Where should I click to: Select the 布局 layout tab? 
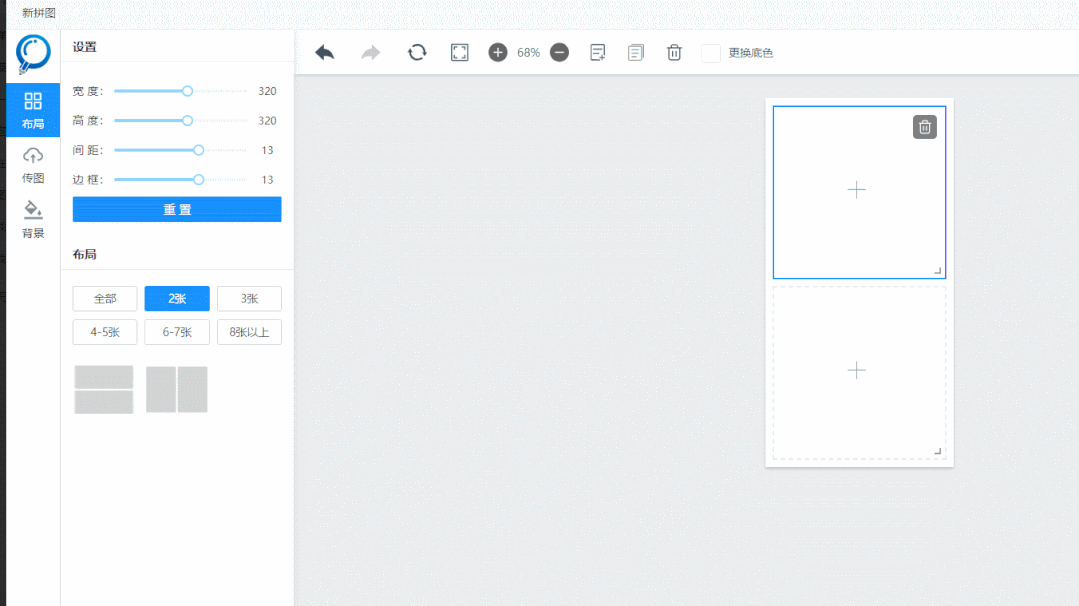pos(33,110)
